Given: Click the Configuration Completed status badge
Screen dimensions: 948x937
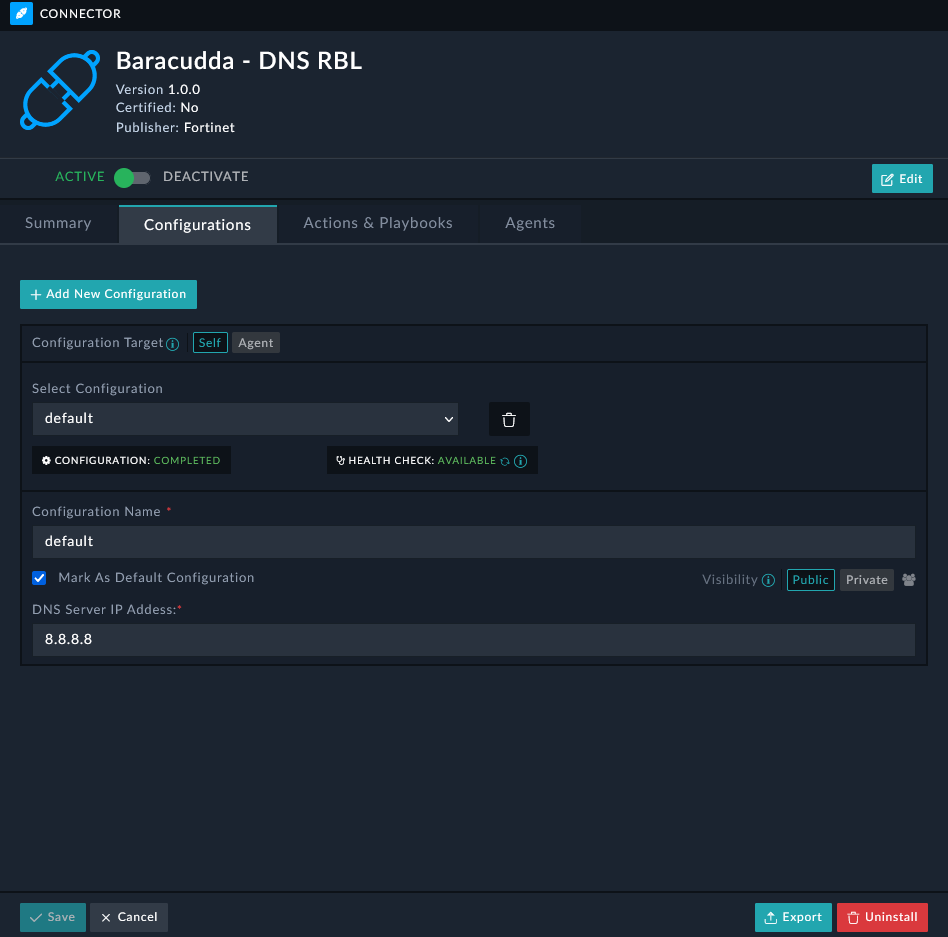Looking at the screenshot, I should point(131,461).
